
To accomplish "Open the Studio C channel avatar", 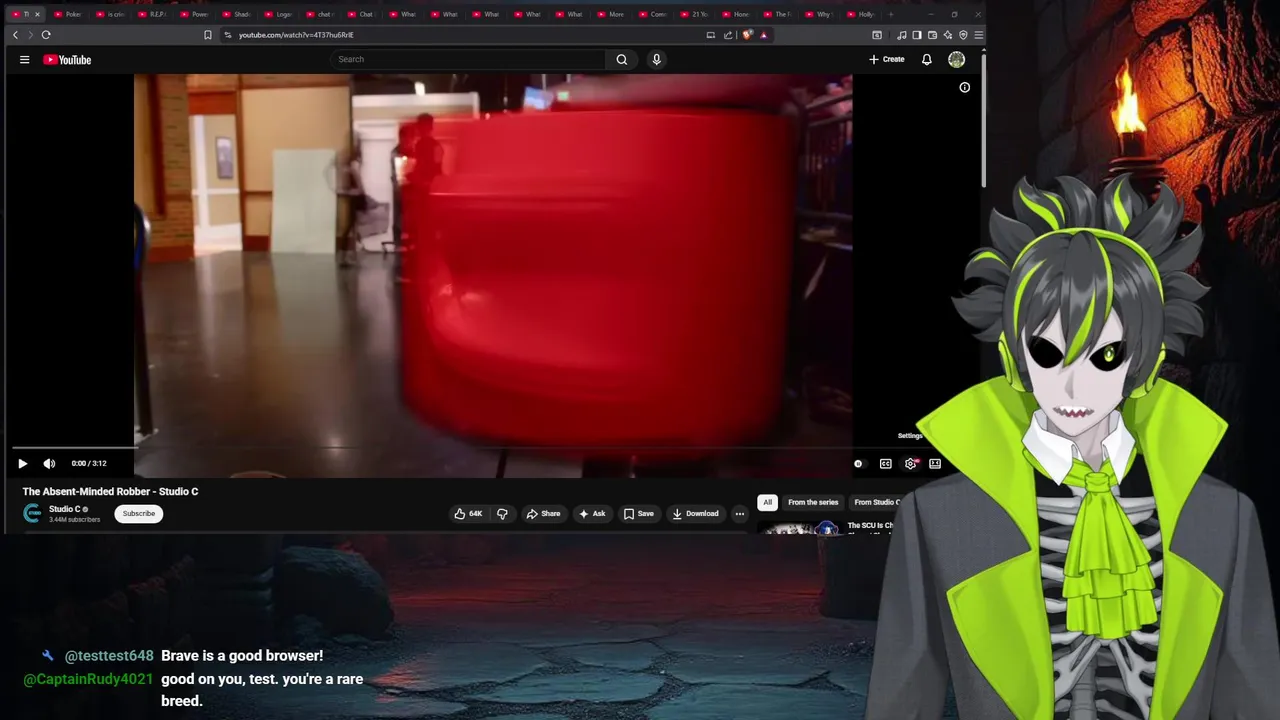I will tap(32, 513).
